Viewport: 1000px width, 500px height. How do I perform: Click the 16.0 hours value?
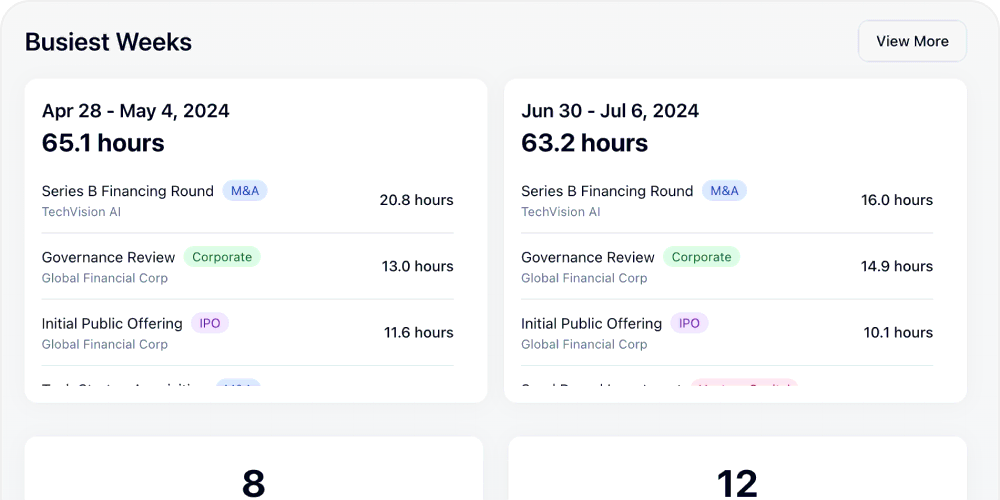(897, 200)
